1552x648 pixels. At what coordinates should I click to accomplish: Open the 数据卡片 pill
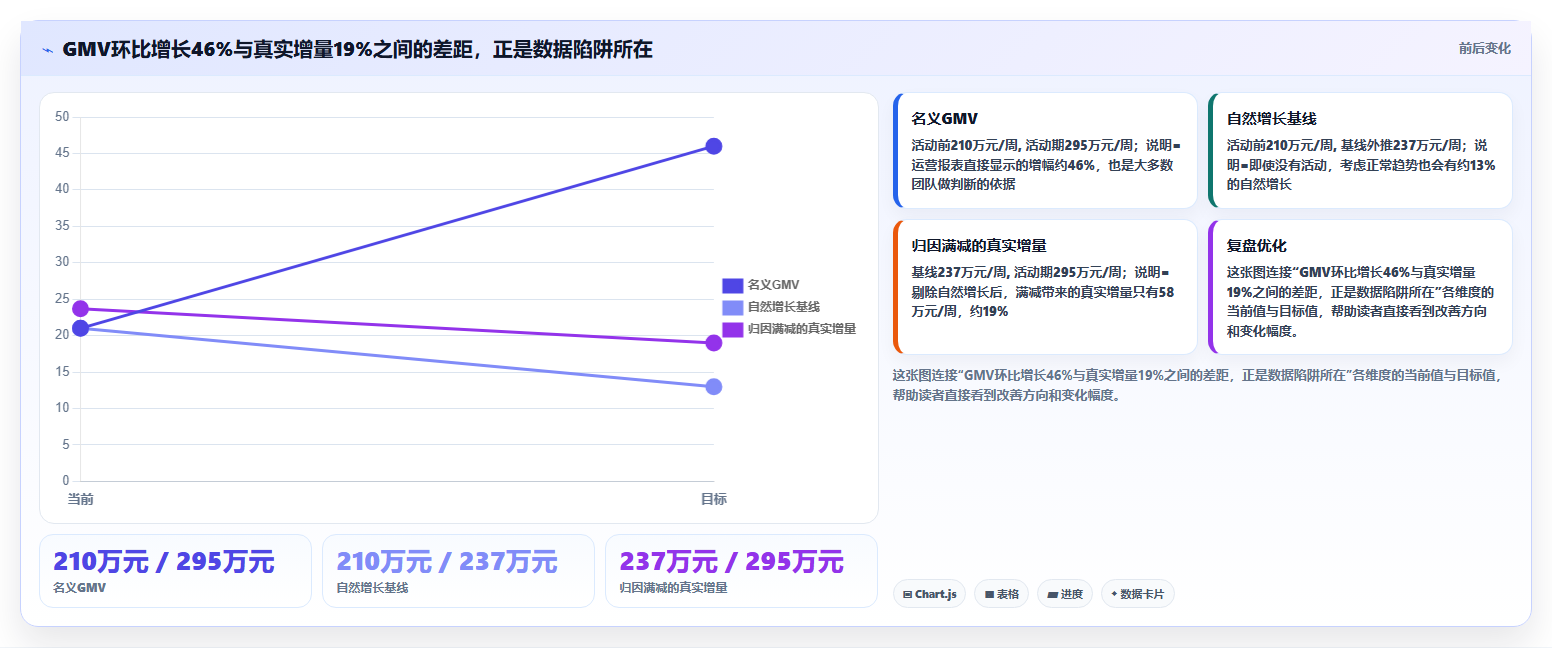click(1137, 594)
